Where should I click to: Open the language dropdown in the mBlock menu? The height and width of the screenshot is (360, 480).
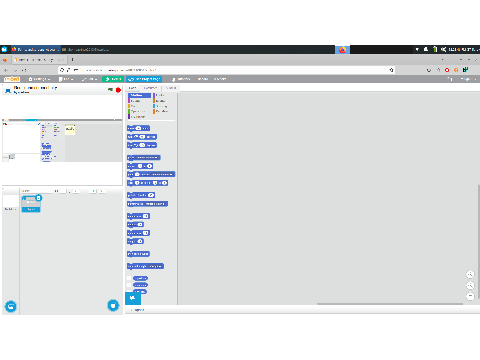pos(39,79)
